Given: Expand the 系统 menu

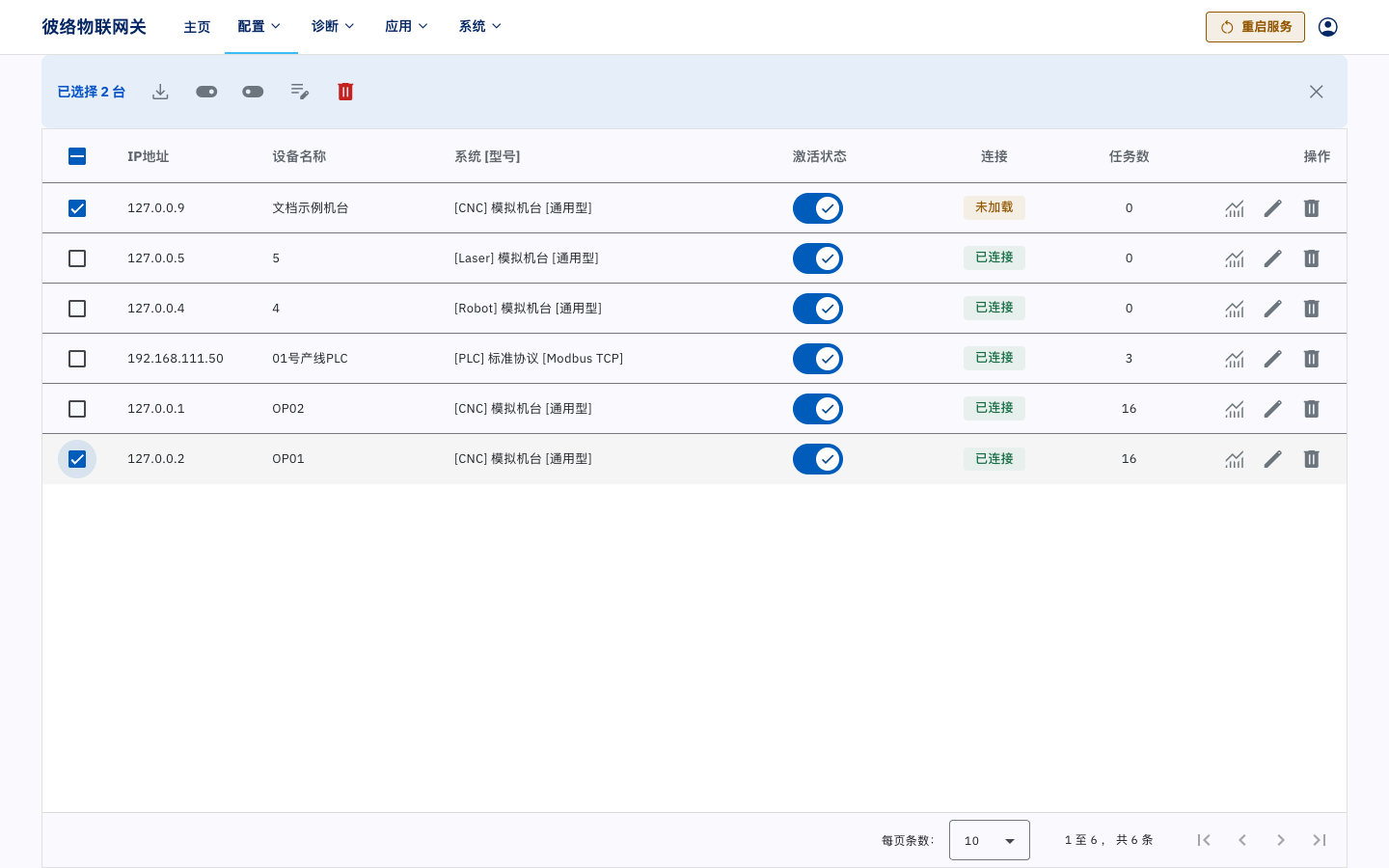Looking at the screenshot, I should pyautogui.click(x=481, y=27).
